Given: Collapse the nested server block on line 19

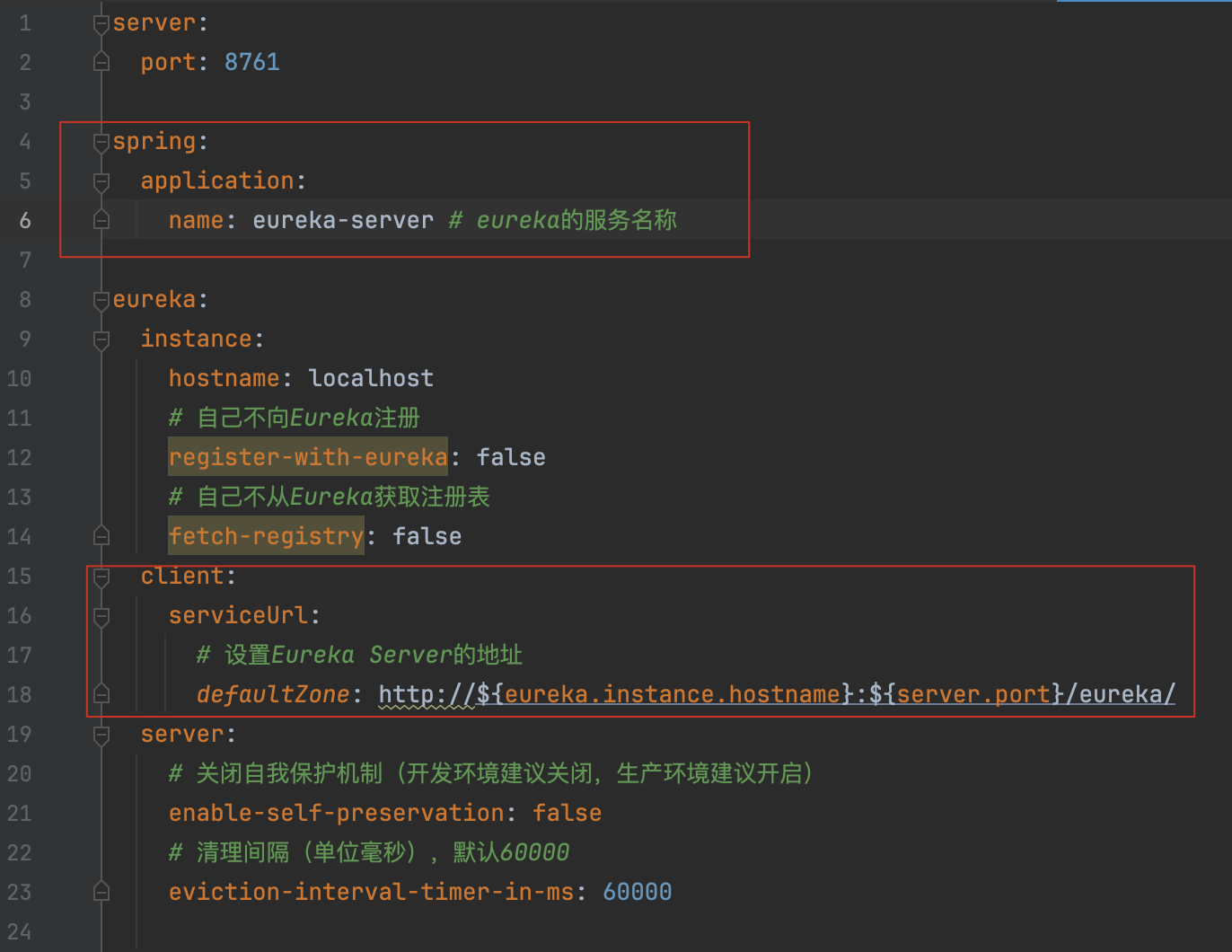Looking at the screenshot, I should 101,736.
